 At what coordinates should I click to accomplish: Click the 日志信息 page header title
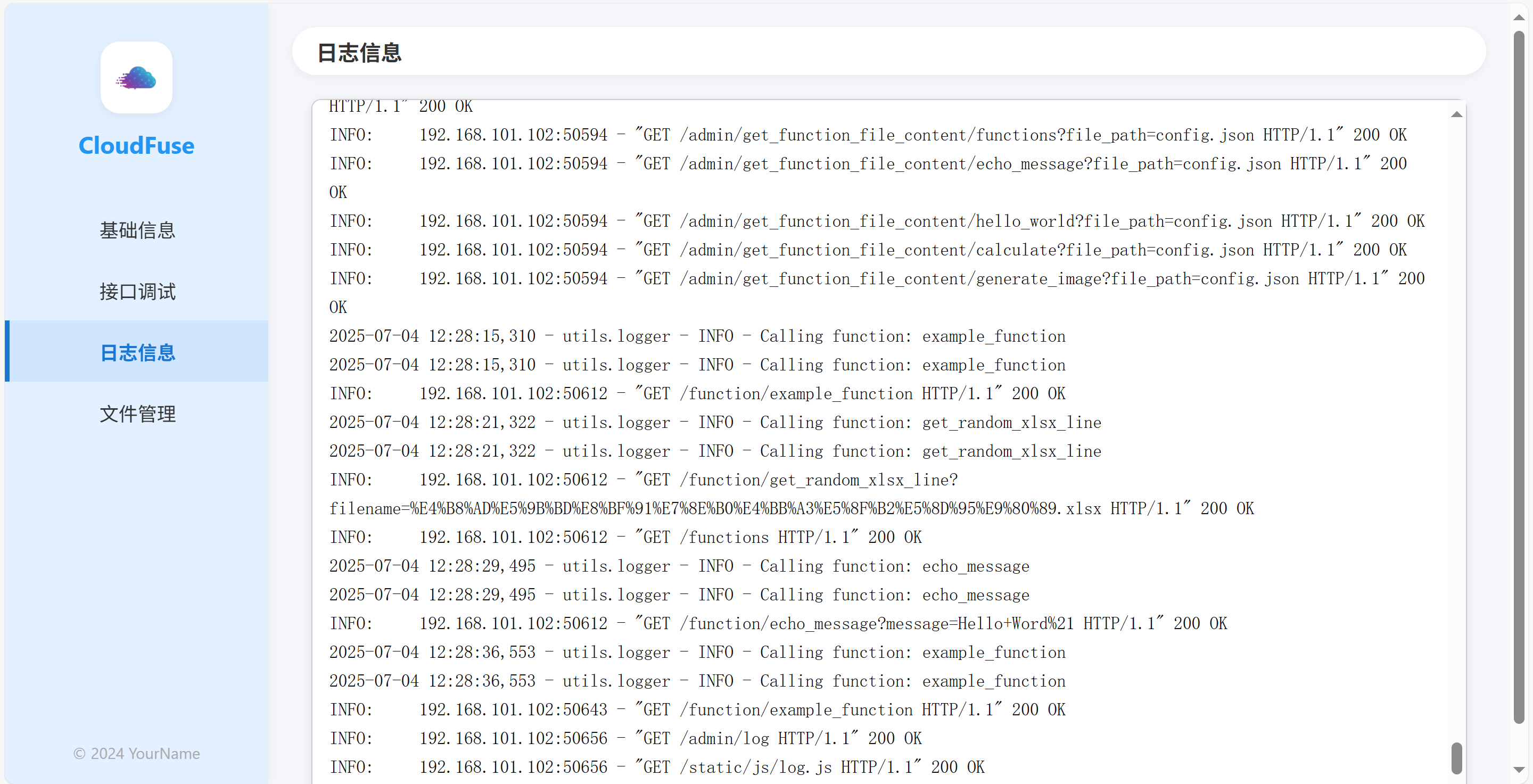tap(359, 52)
